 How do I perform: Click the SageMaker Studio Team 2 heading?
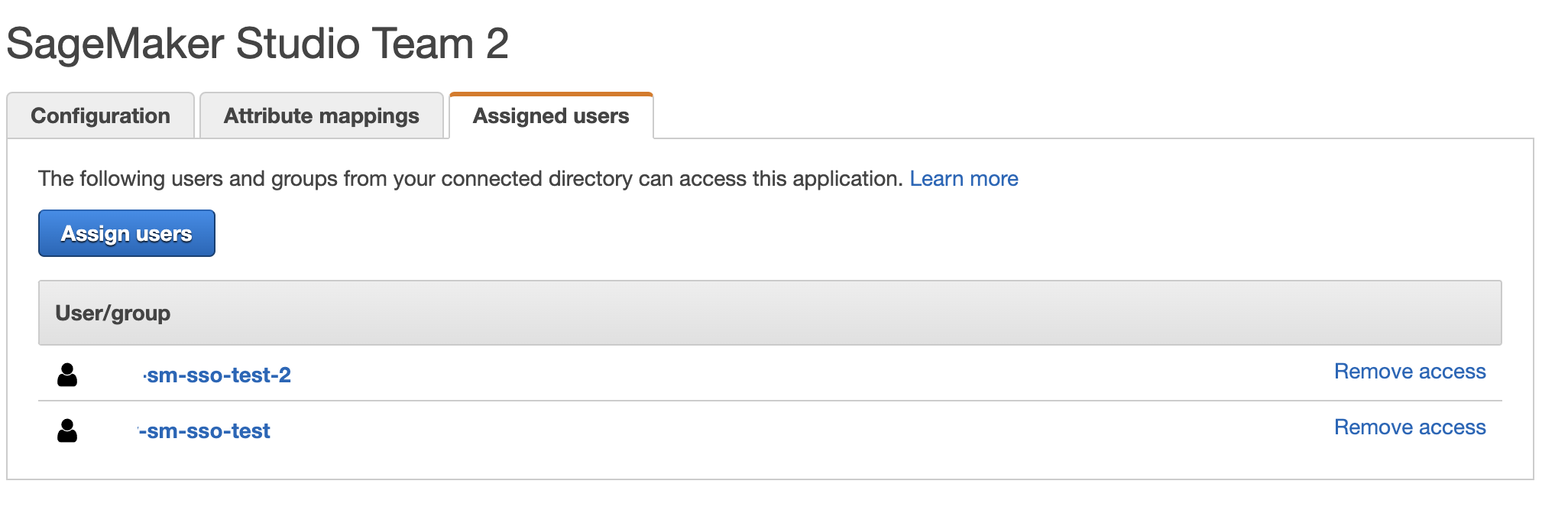[x=258, y=44]
